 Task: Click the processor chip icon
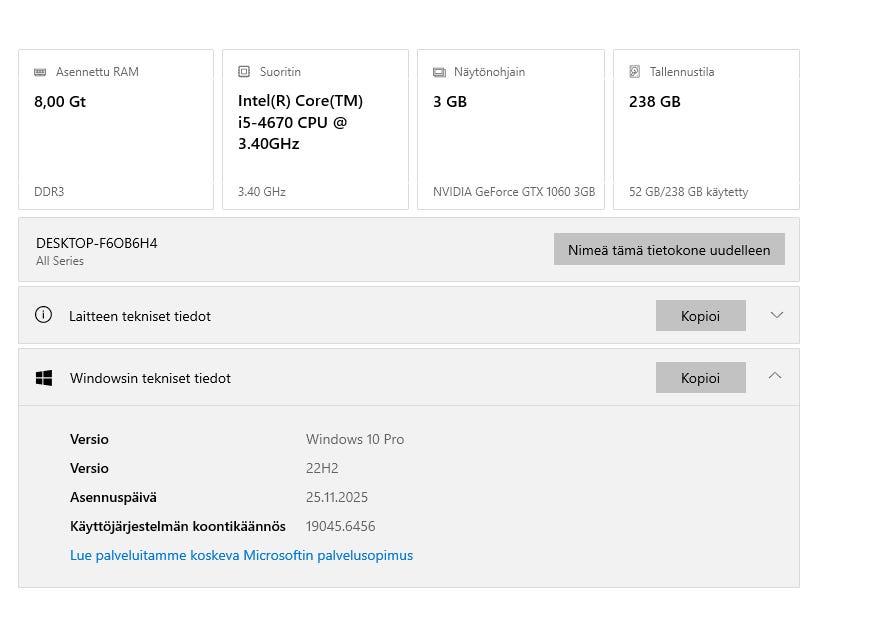(x=244, y=72)
